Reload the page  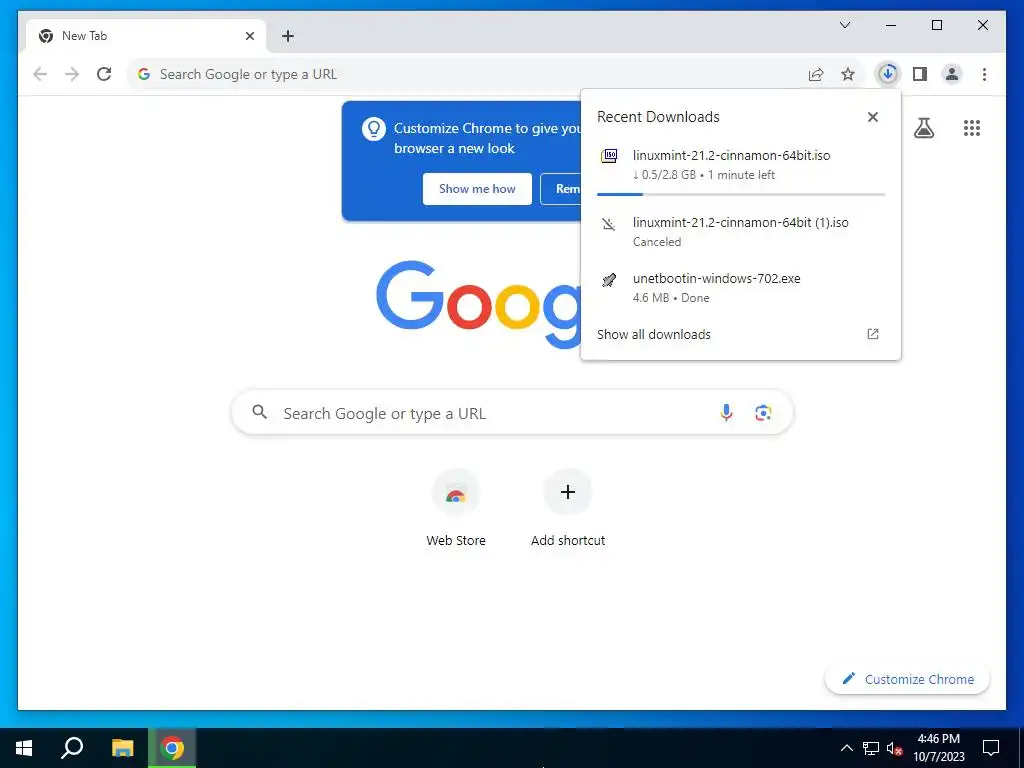(104, 74)
